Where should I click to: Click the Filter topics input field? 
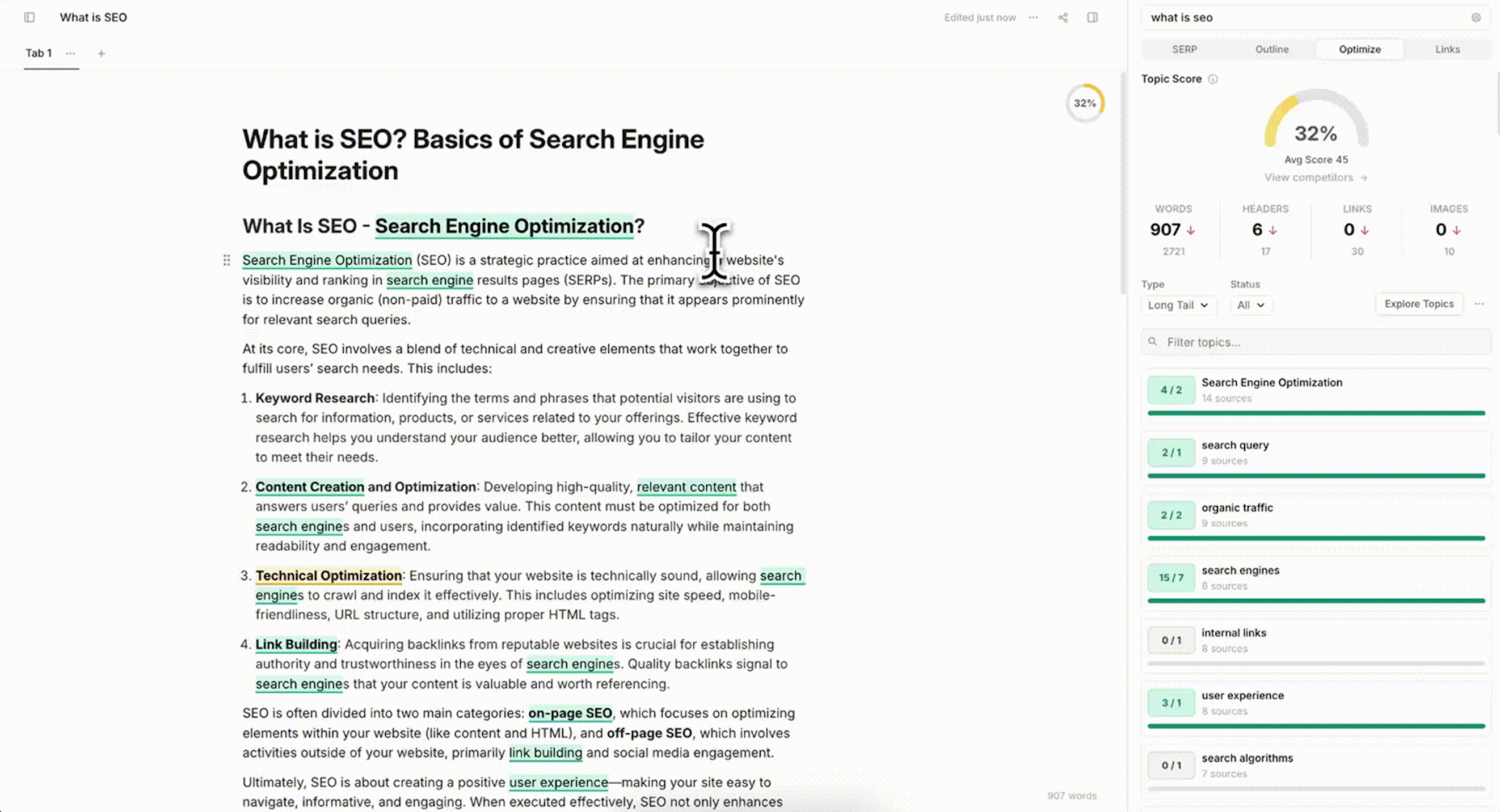click(1316, 342)
